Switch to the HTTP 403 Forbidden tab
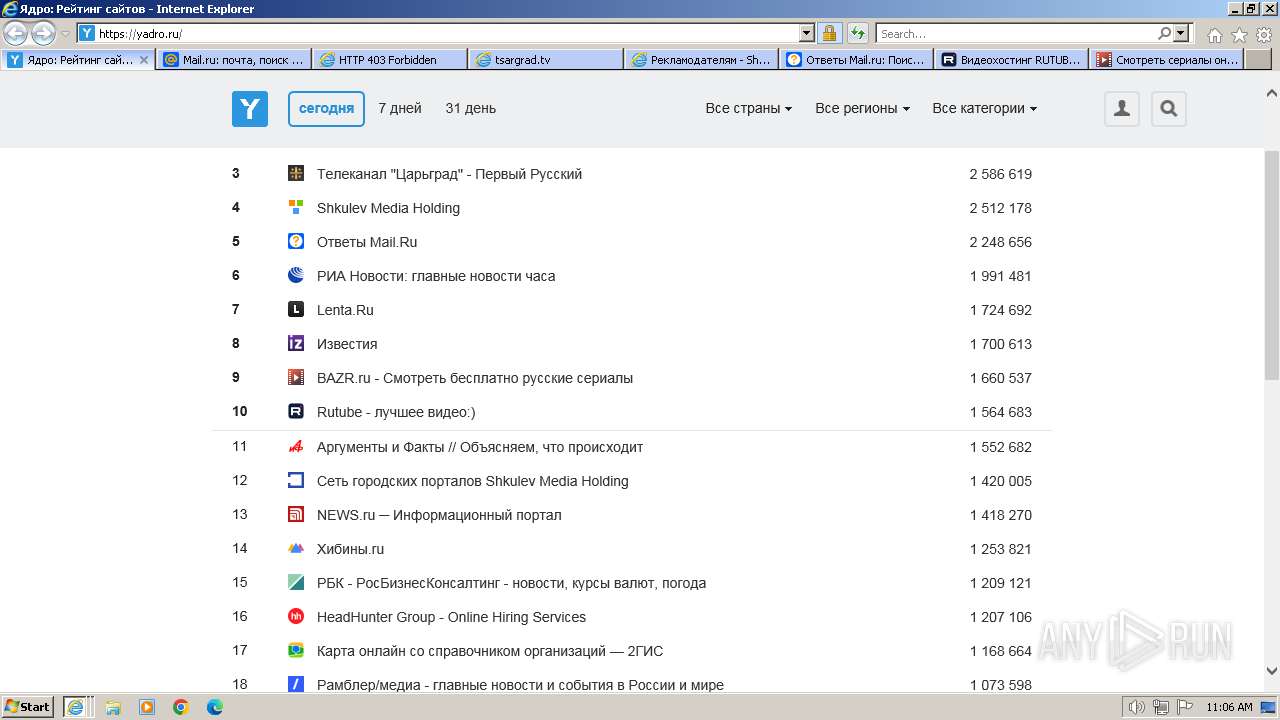This screenshot has height=720, width=1280. tap(390, 60)
